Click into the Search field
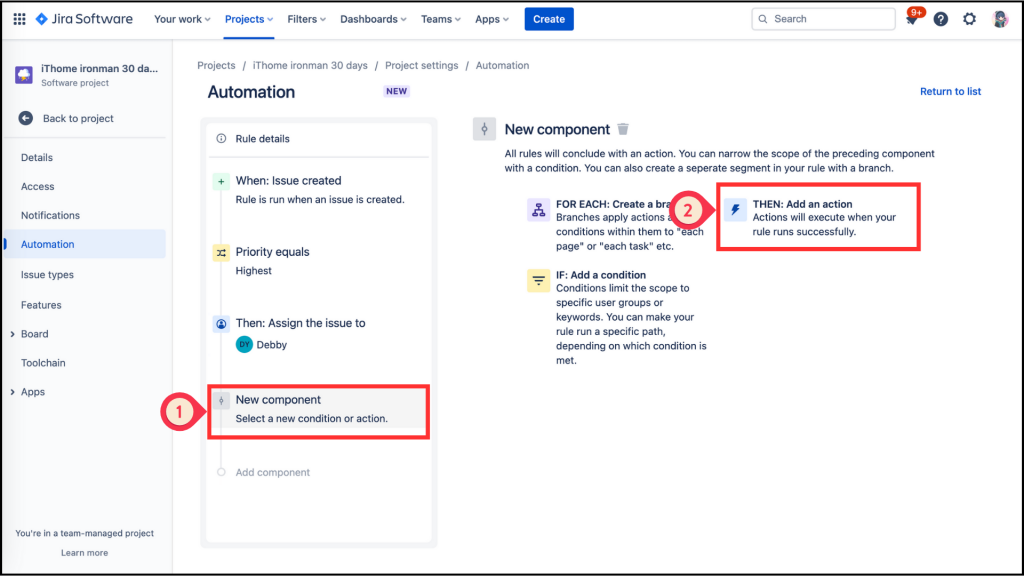 coord(824,19)
